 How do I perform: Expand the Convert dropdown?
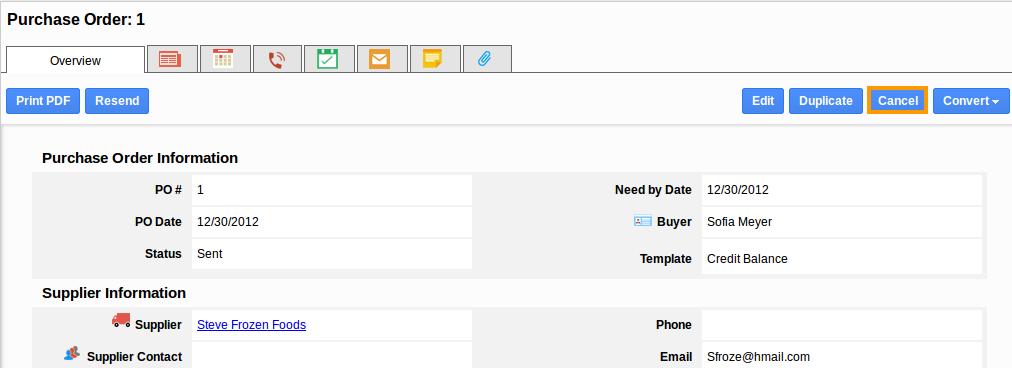click(971, 101)
